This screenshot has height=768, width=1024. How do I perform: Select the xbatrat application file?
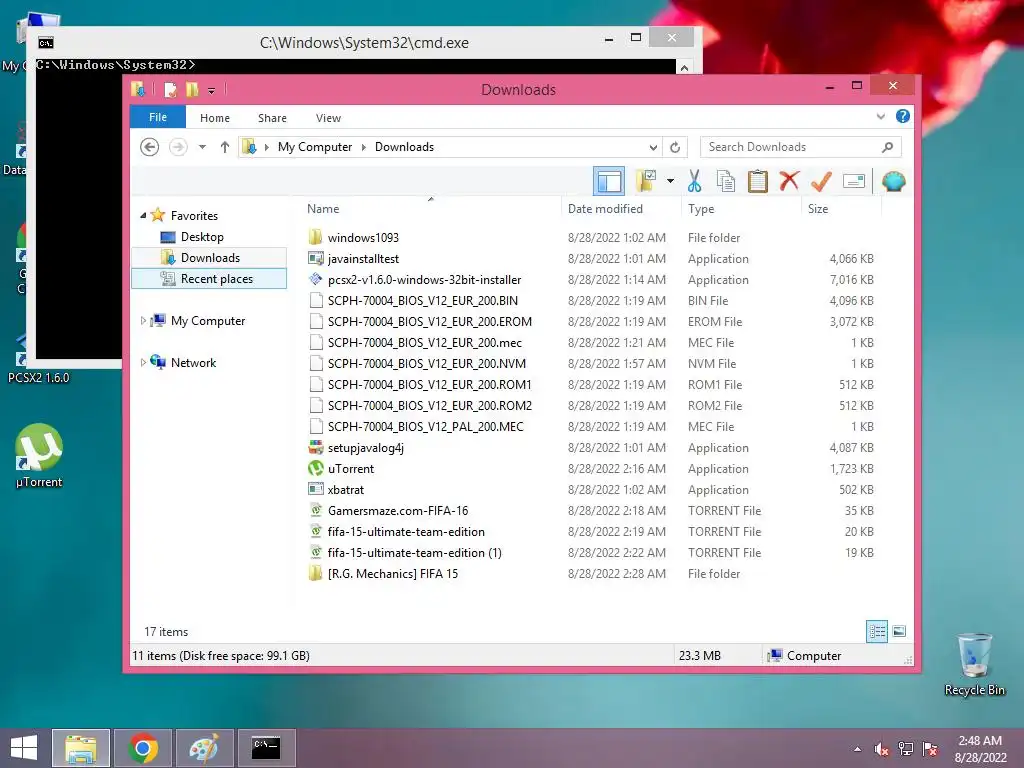pos(345,489)
